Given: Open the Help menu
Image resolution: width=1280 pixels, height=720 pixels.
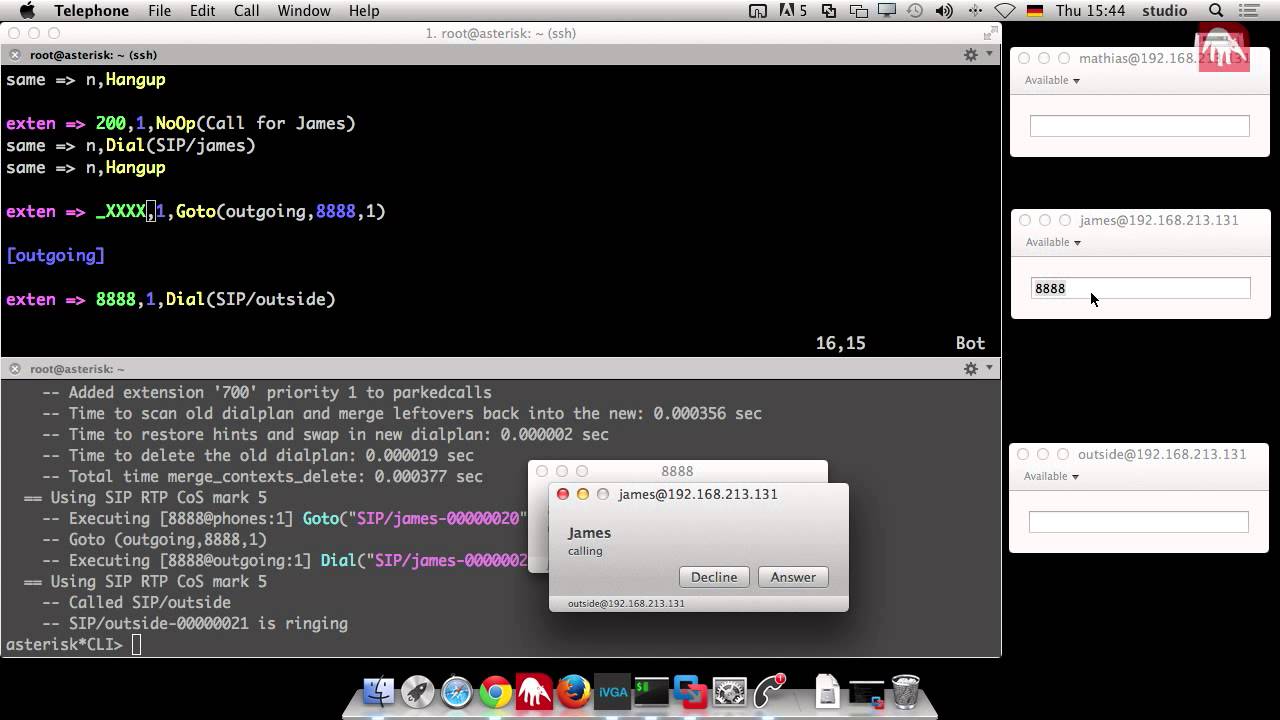Looking at the screenshot, I should (x=364, y=11).
